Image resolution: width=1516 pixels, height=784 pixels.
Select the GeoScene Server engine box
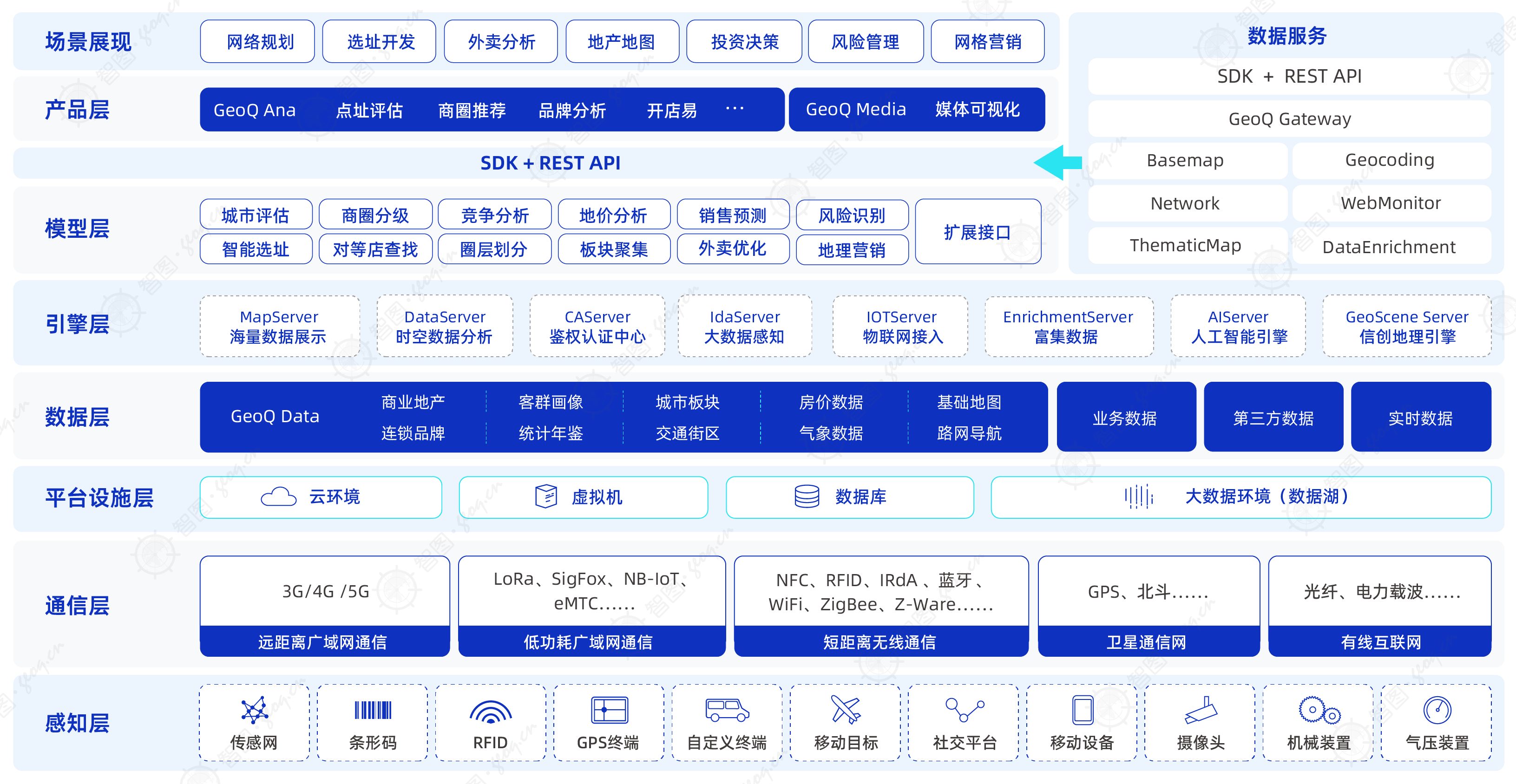pyautogui.click(x=1406, y=327)
